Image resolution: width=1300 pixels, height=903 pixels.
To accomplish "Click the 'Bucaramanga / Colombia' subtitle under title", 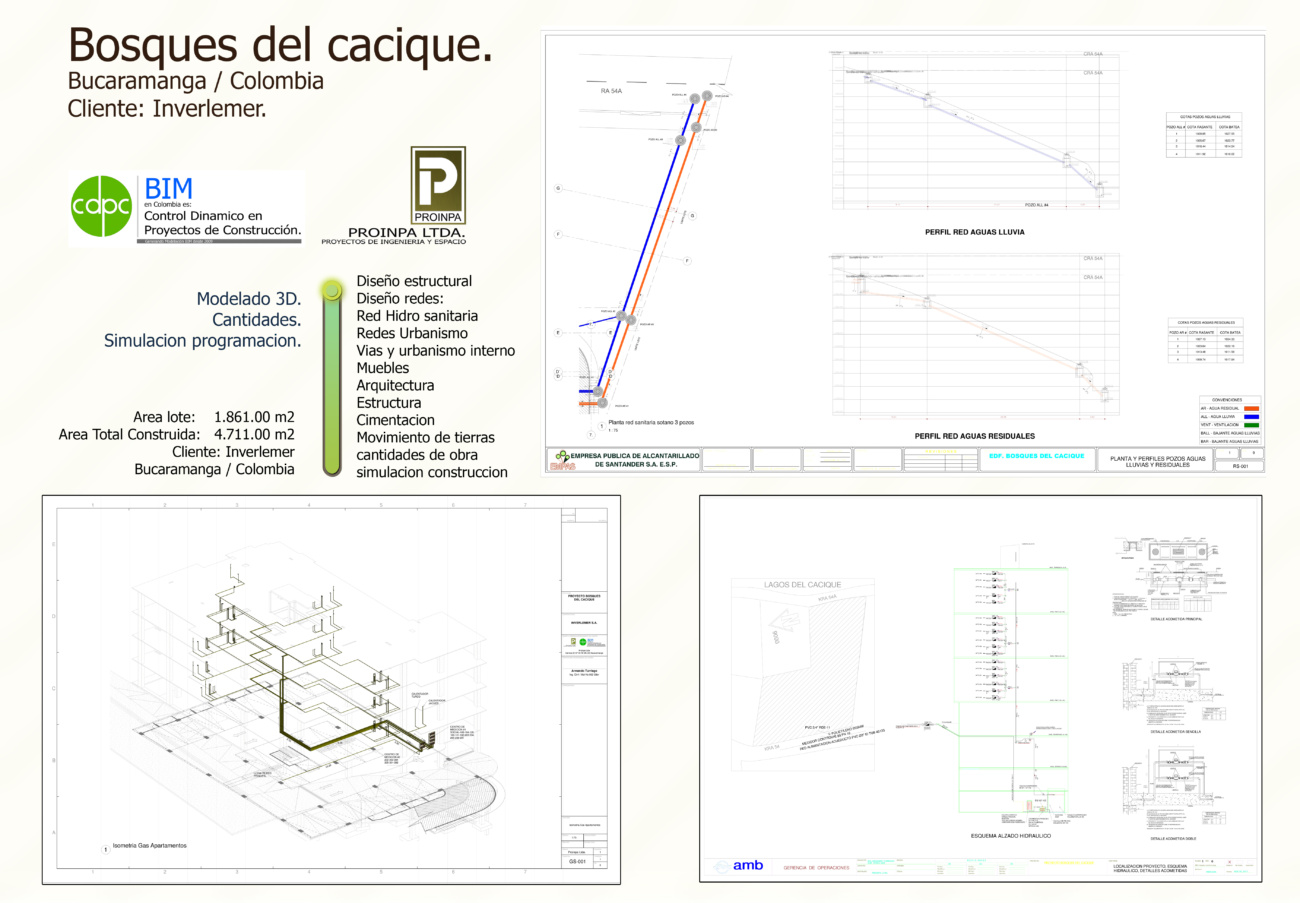I will [195, 81].
